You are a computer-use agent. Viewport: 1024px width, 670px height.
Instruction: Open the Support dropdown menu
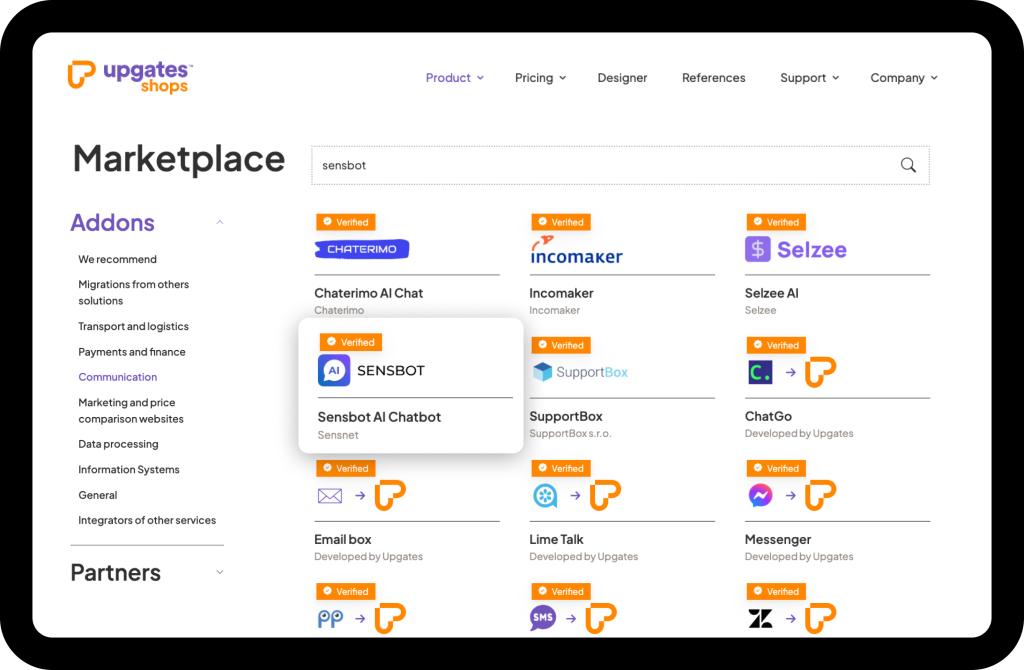(809, 78)
